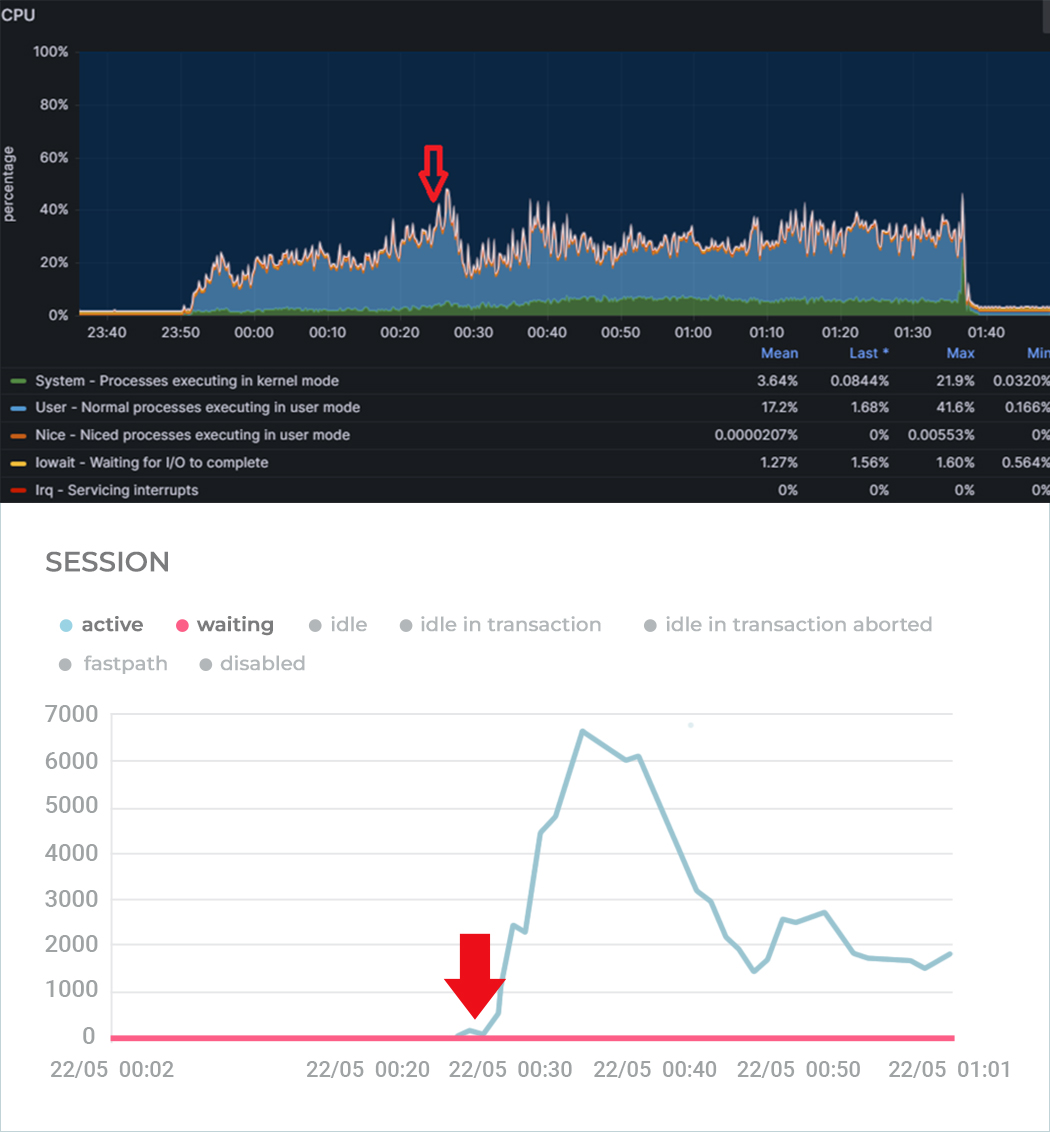Isolate 'User - Normal processes' legend label
This screenshot has width=1050, height=1132.
click(x=197, y=408)
